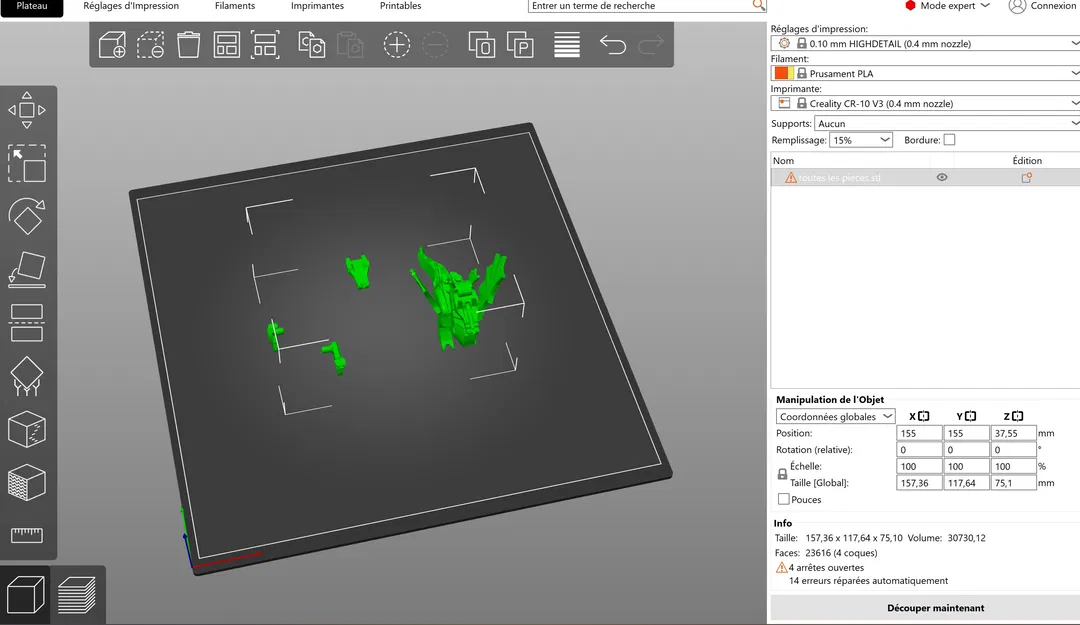Image resolution: width=1080 pixels, height=625 pixels.
Task: Select the Rotate tool in left sidebar
Action: [27, 216]
